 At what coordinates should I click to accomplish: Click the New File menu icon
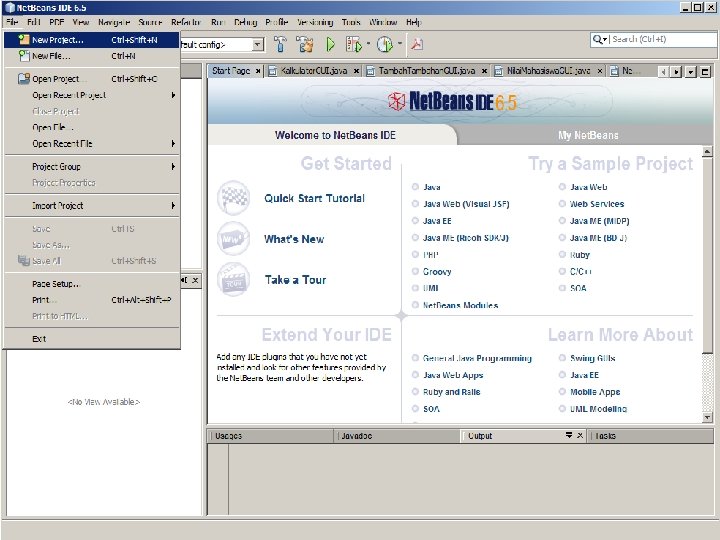(23, 56)
